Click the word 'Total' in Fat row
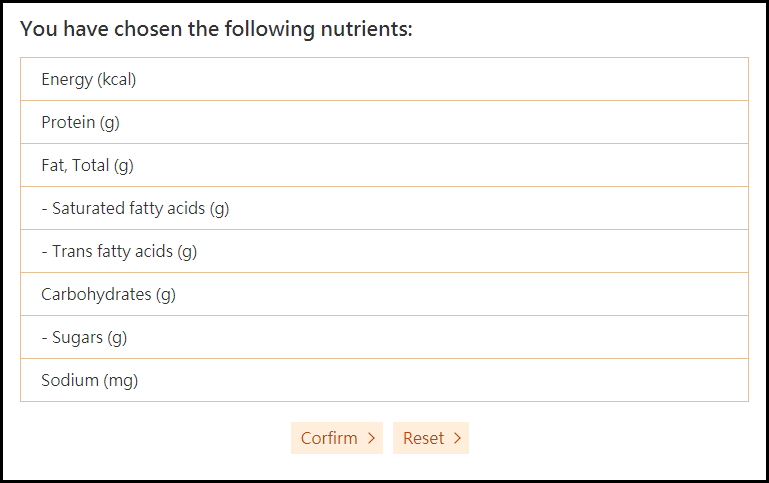This screenshot has width=769, height=483. pyautogui.click(x=91, y=166)
